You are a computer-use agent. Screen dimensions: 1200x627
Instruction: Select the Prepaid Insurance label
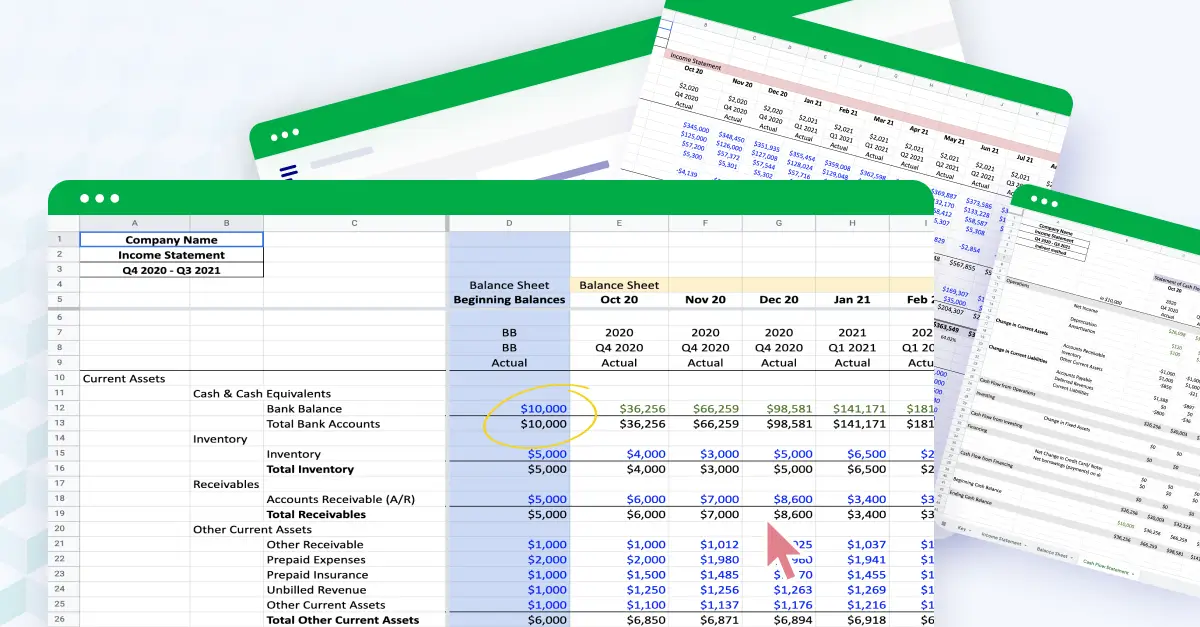pyautogui.click(x=317, y=575)
